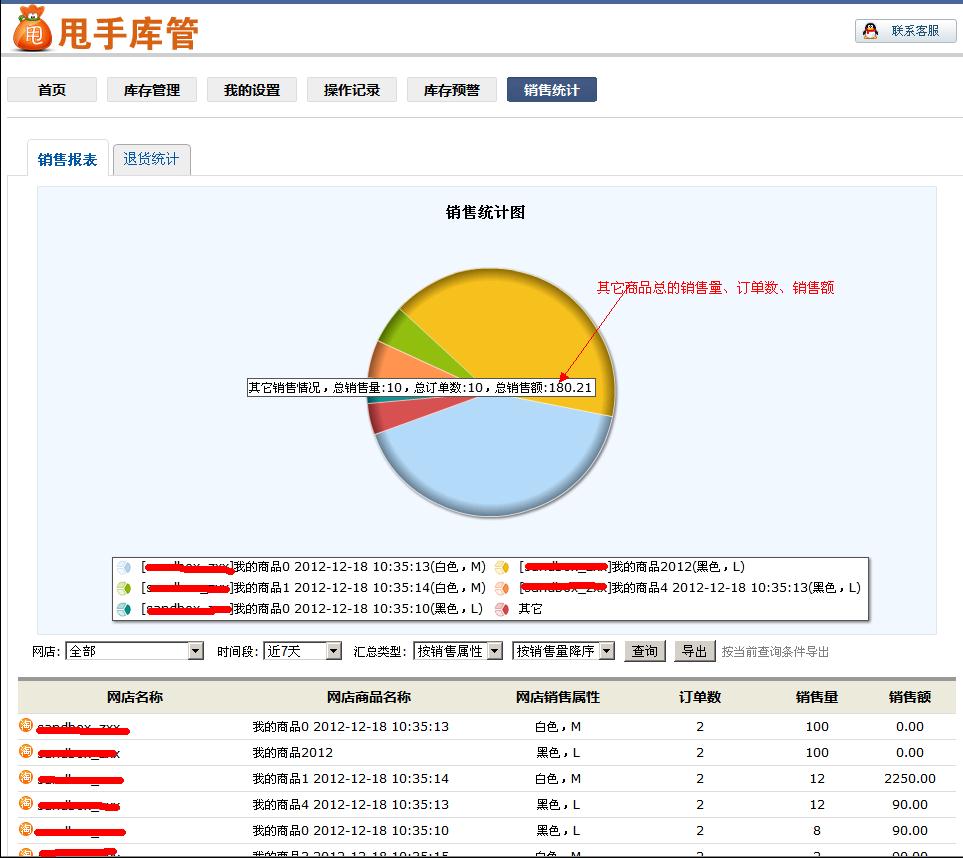
Task: Click sales amount 2250.00 in the table
Action: point(910,778)
